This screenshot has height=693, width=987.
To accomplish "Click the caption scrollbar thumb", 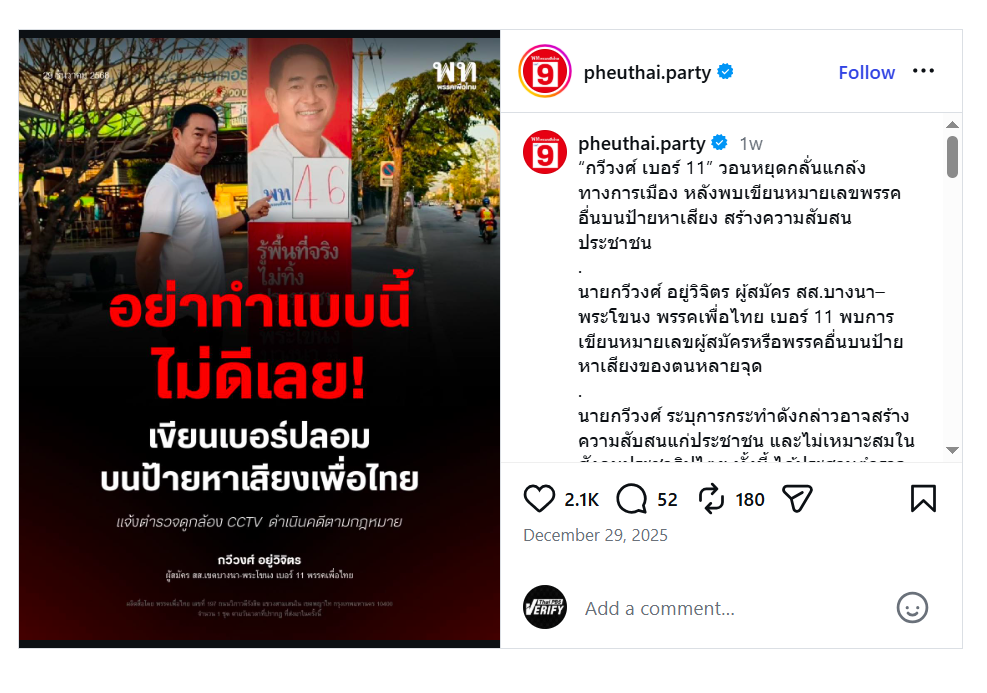I will [952, 157].
